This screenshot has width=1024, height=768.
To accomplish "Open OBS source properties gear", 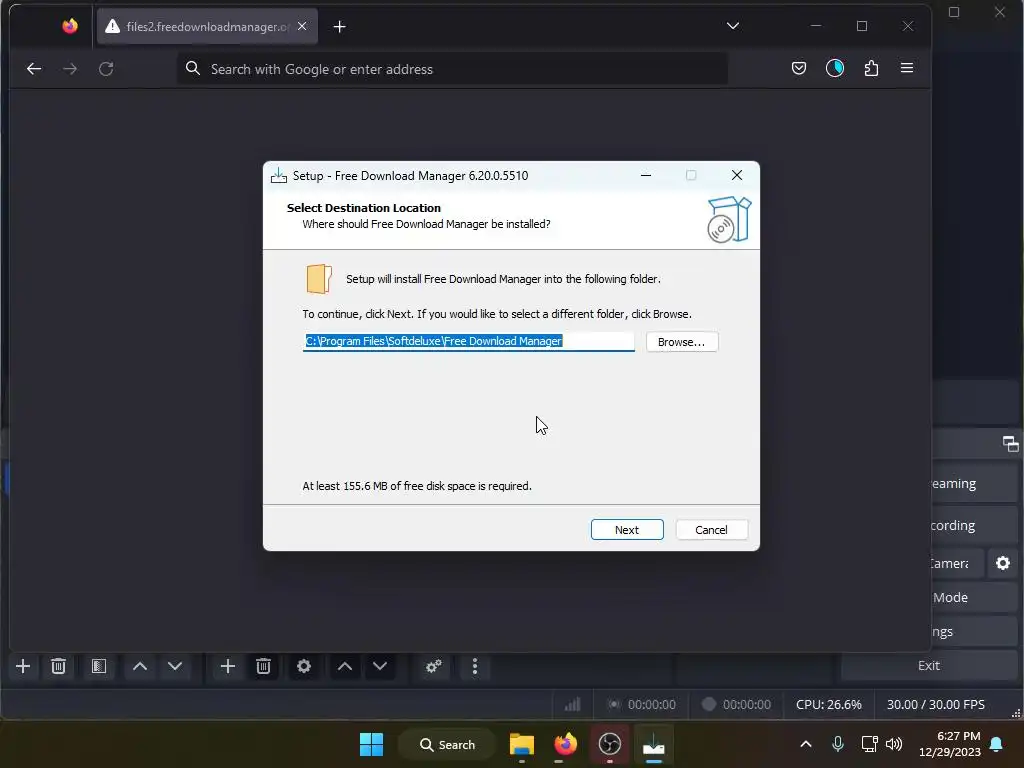I will pyautogui.click(x=304, y=666).
